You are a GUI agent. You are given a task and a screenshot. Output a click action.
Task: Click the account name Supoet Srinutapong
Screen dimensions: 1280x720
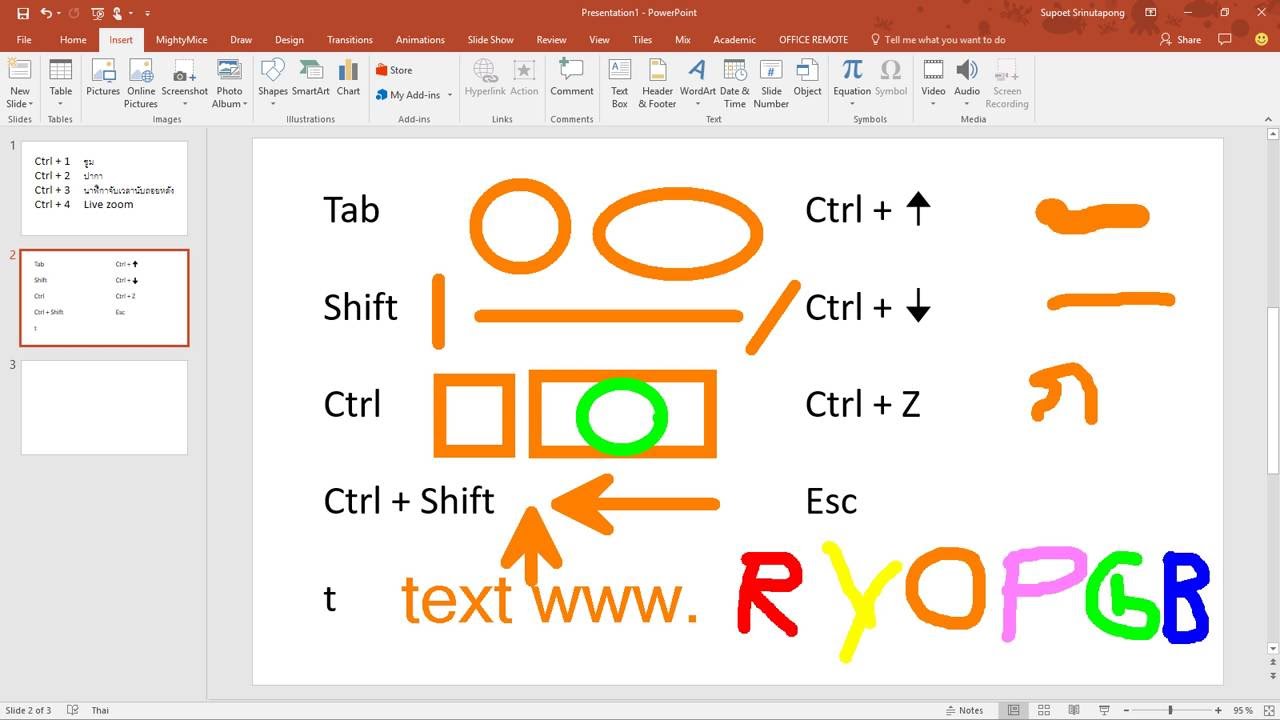(x=1083, y=13)
